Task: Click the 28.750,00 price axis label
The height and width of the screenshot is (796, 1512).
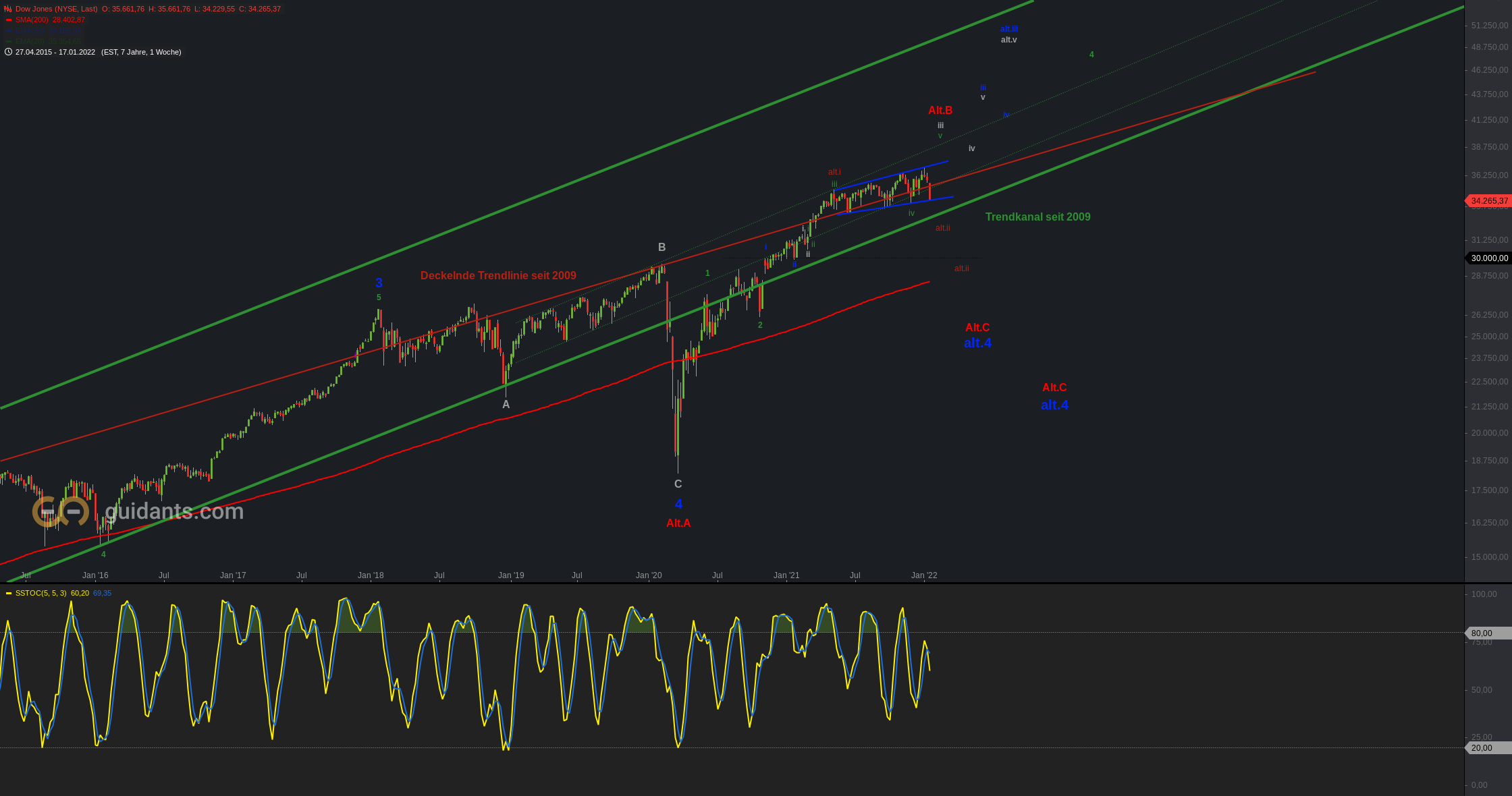Action: [1490, 276]
